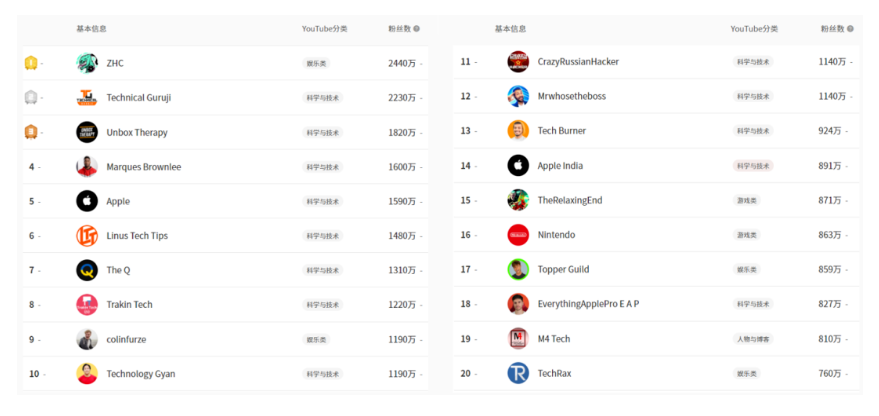Click the bronze rank 3 medal icon

pos(31,132)
